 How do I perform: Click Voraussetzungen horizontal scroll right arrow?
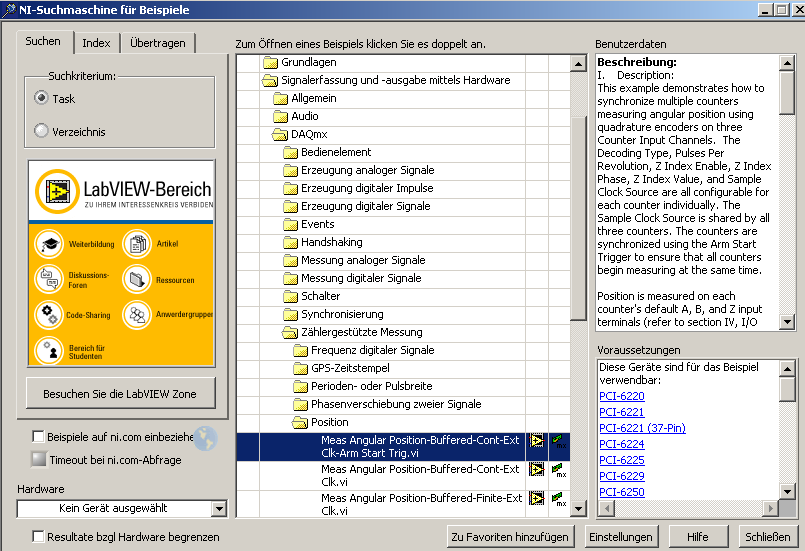770,508
